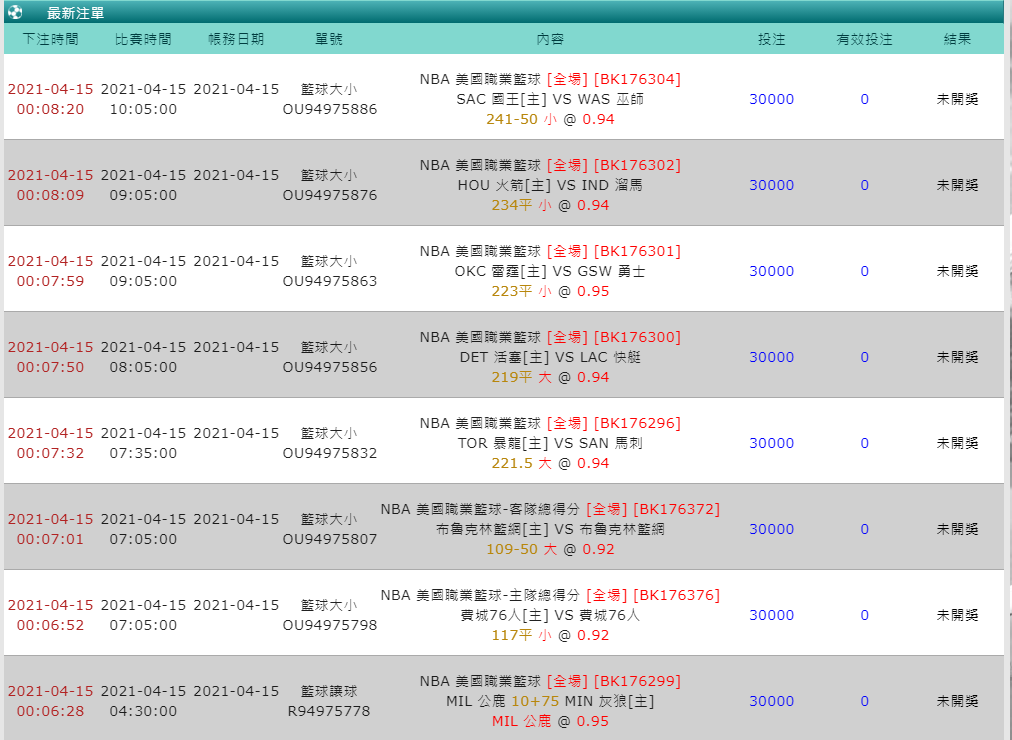Screen dimensions: 1012x740
Task: Click bet time 00:07:50
Action: [x=50, y=367]
